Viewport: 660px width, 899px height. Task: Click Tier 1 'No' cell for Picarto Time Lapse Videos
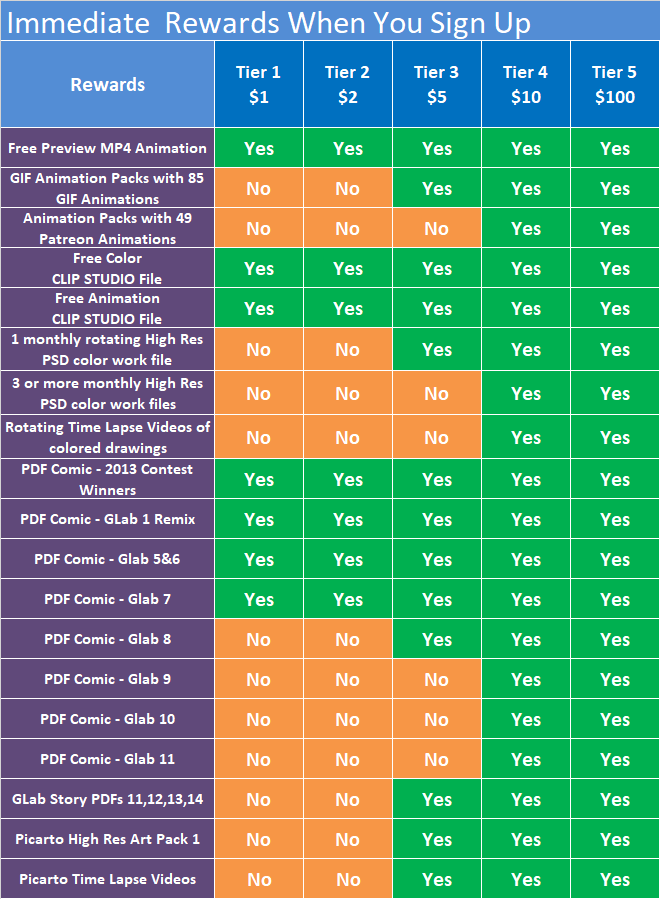[258, 880]
